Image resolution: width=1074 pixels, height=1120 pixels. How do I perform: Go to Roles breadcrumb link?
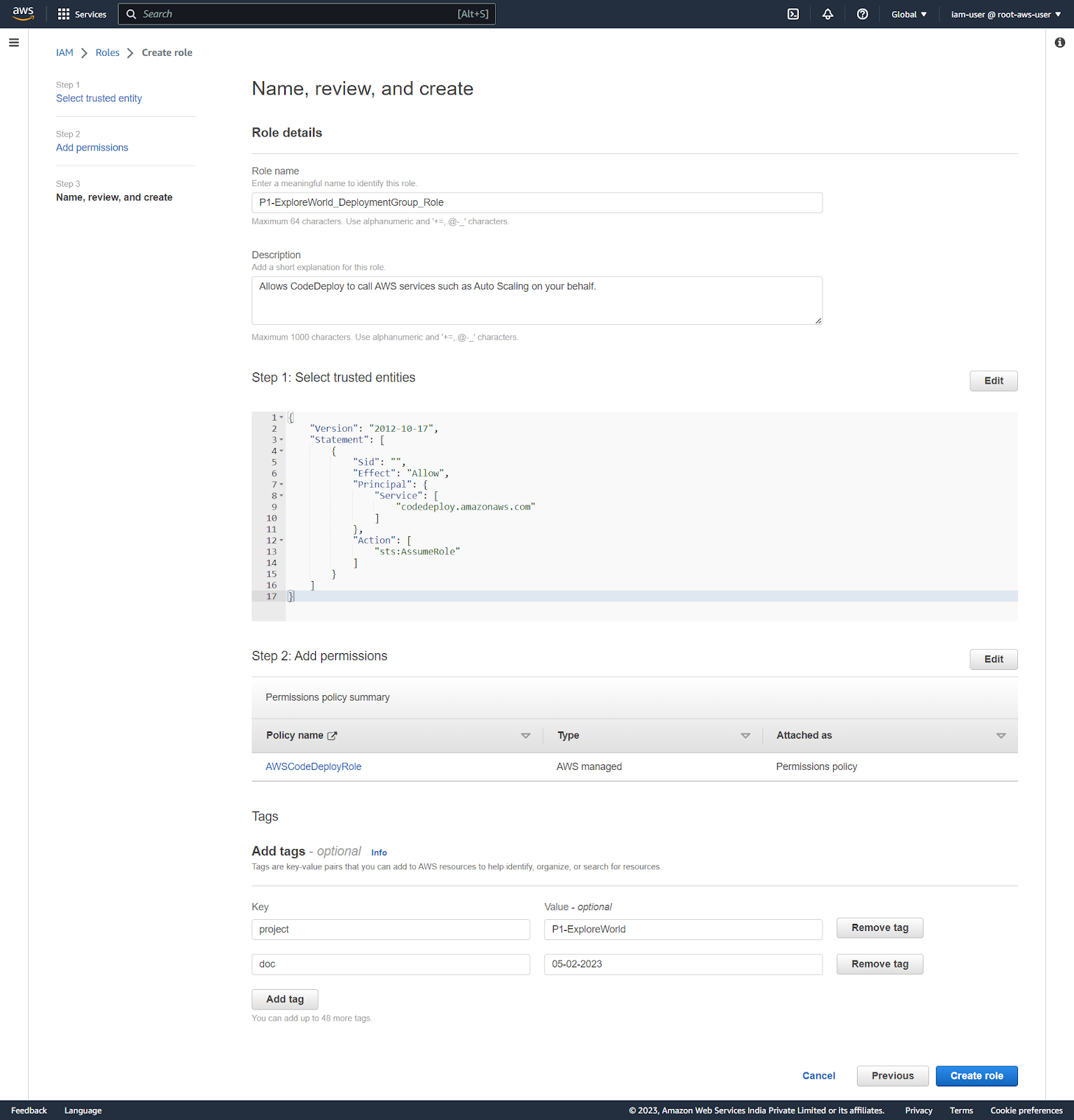(x=107, y=52)
